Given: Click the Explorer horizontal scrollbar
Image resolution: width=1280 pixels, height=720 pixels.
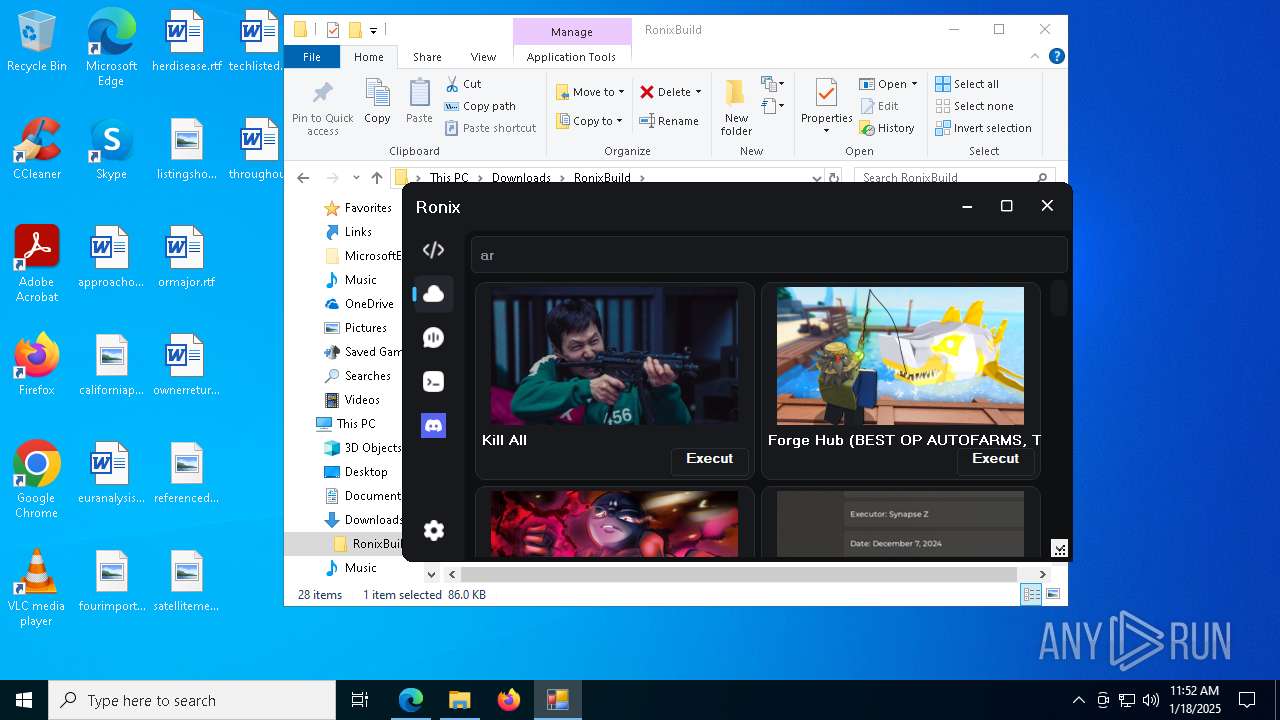Looking at the screenshot, I should pos(740,574).
